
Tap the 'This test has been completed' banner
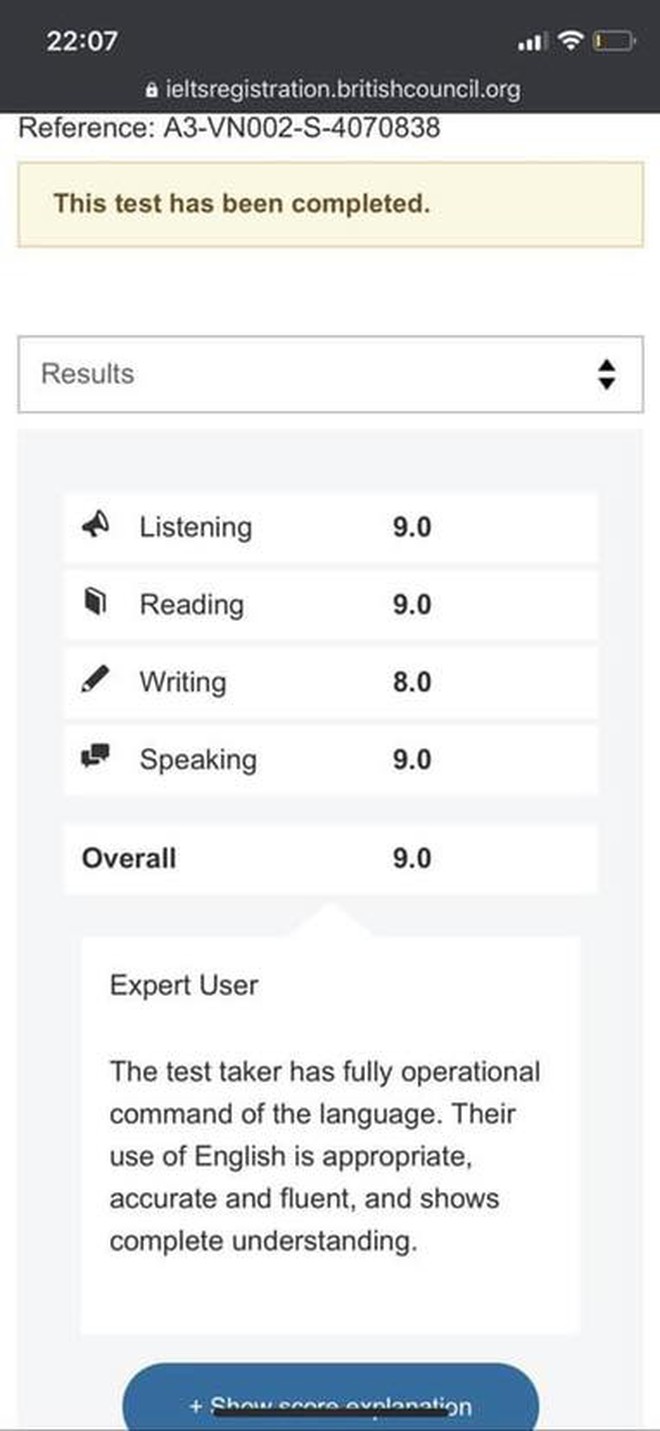(x=330, y=204)
